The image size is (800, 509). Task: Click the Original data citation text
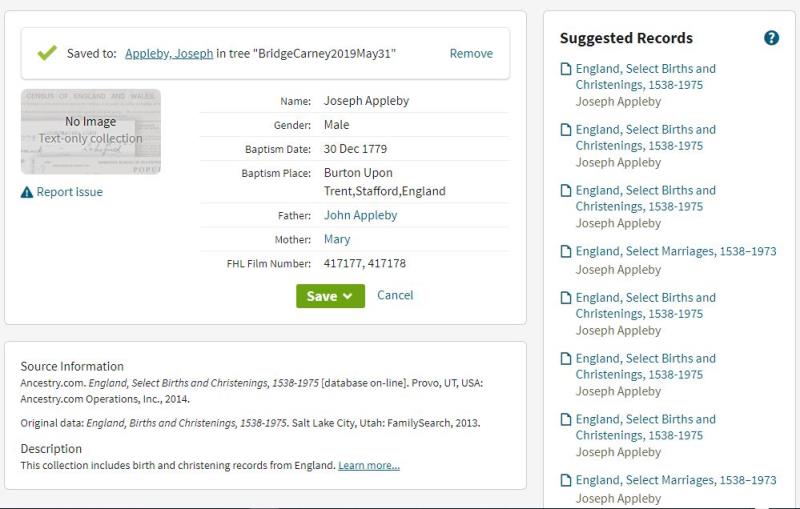pos(250,423)
